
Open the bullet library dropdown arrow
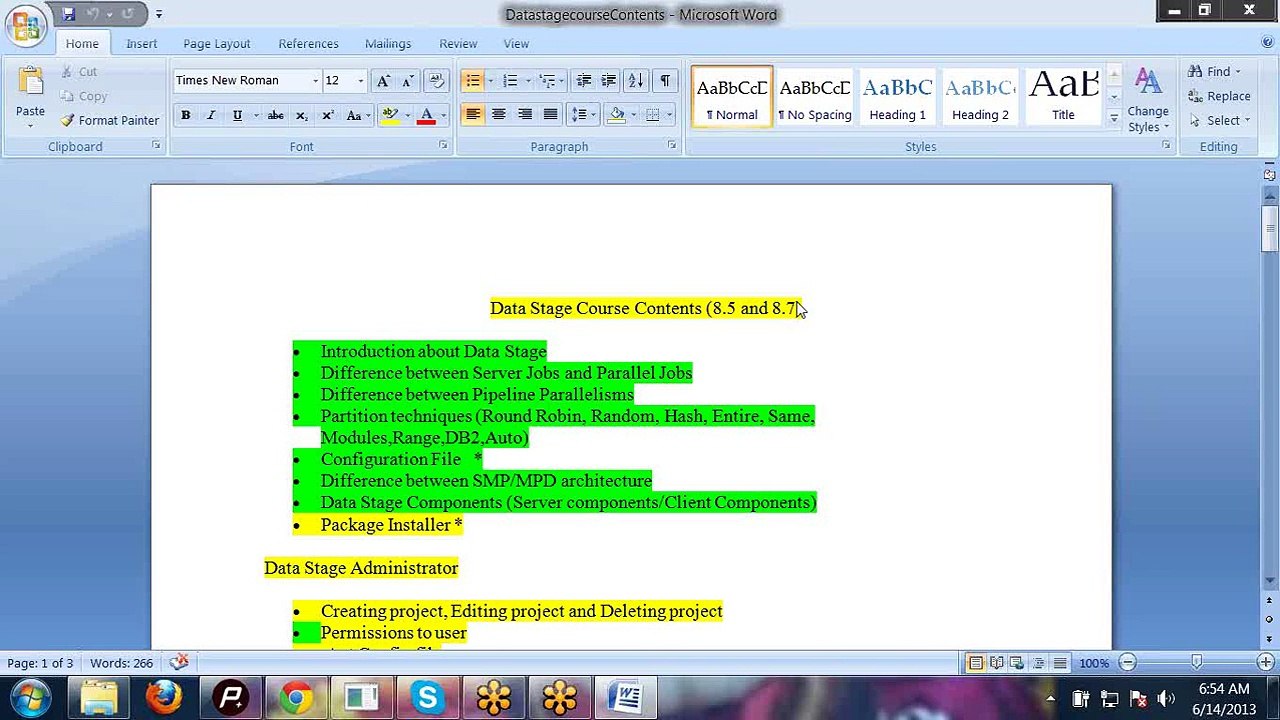[x=490, y=81]
